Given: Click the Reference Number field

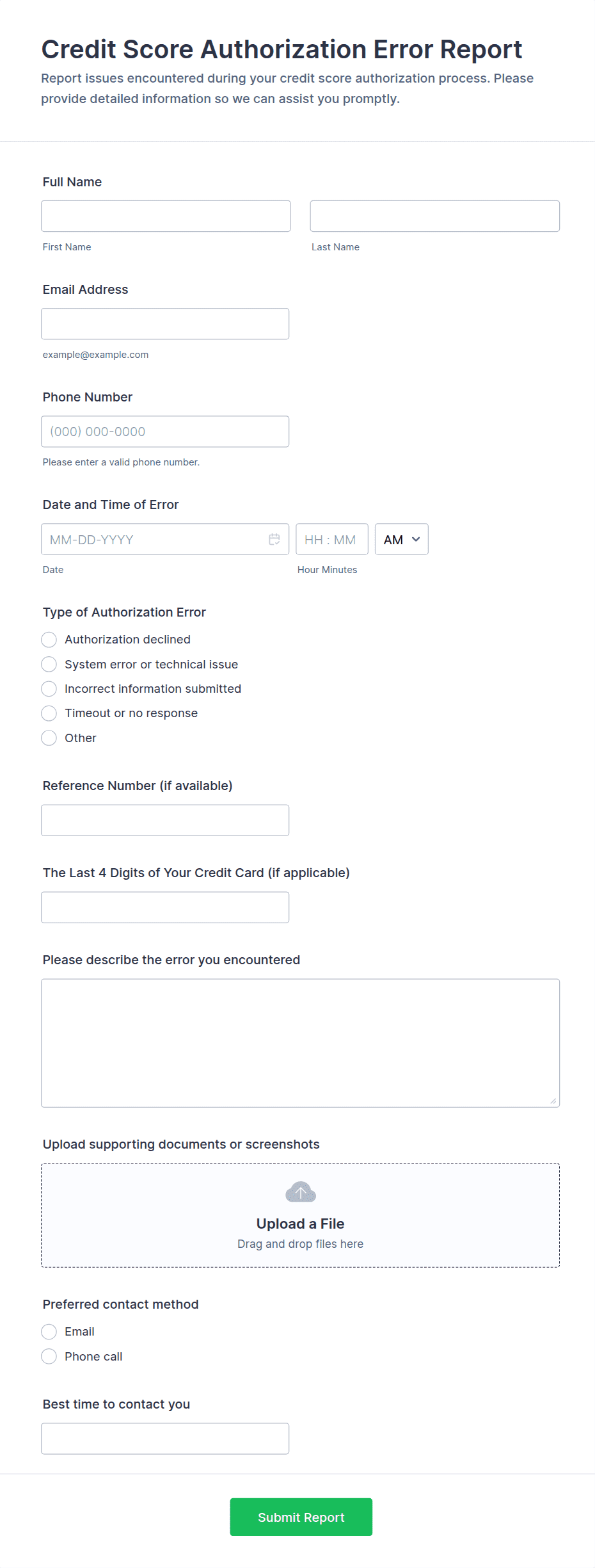Looking at the screenshot, I should (165, 820).
